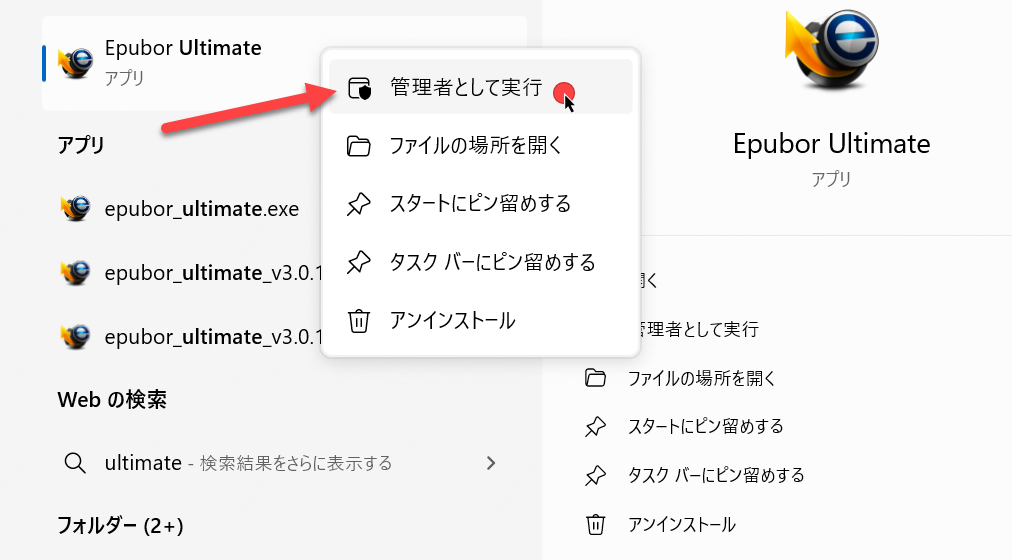Viewport: 1012px width, 560px height.
Task: Click pin icon beside right pane タスク バーにピン留めする
Action: click(x=595, y=475)
